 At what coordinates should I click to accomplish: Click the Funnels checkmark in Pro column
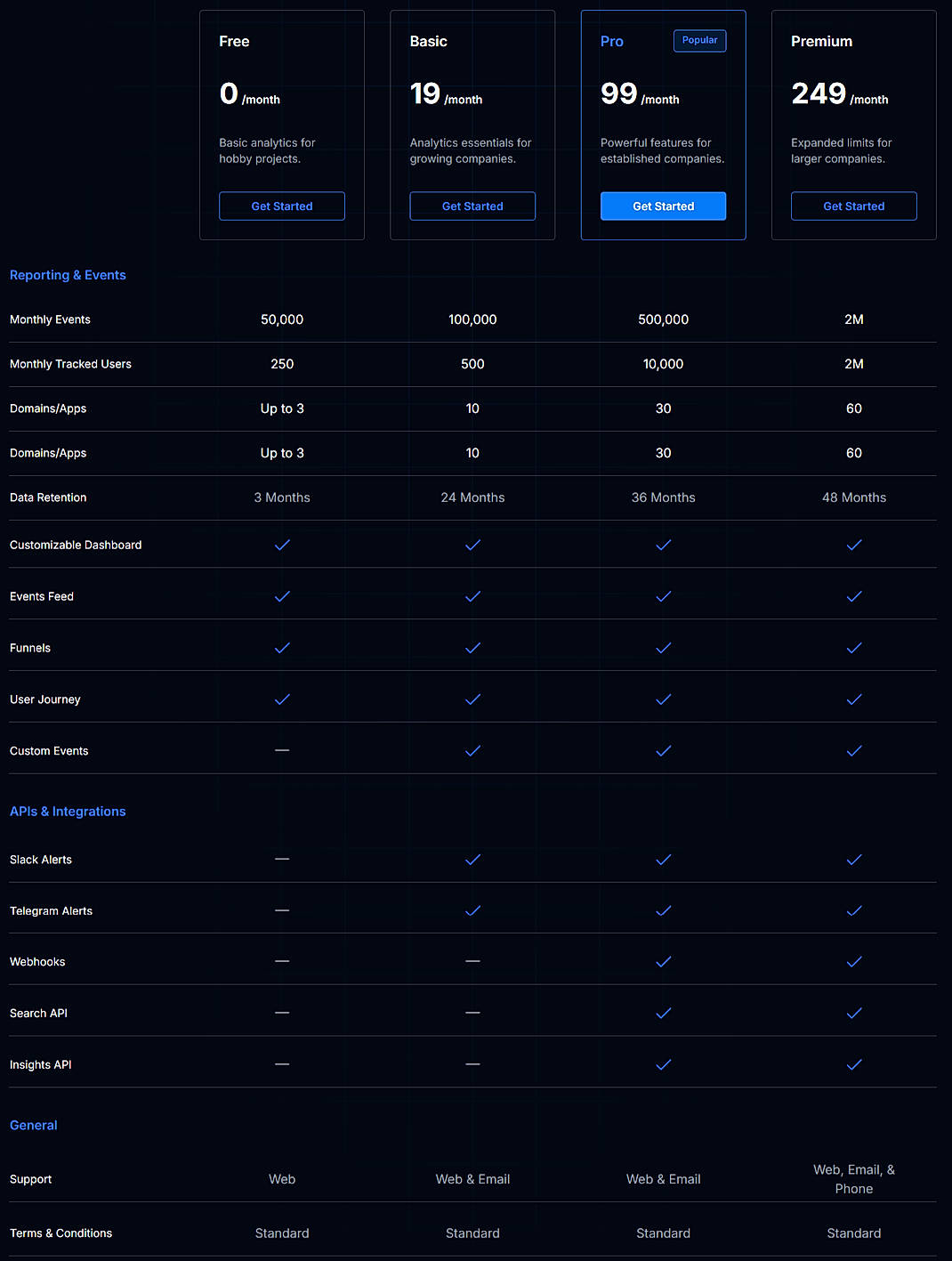[663, 648]
